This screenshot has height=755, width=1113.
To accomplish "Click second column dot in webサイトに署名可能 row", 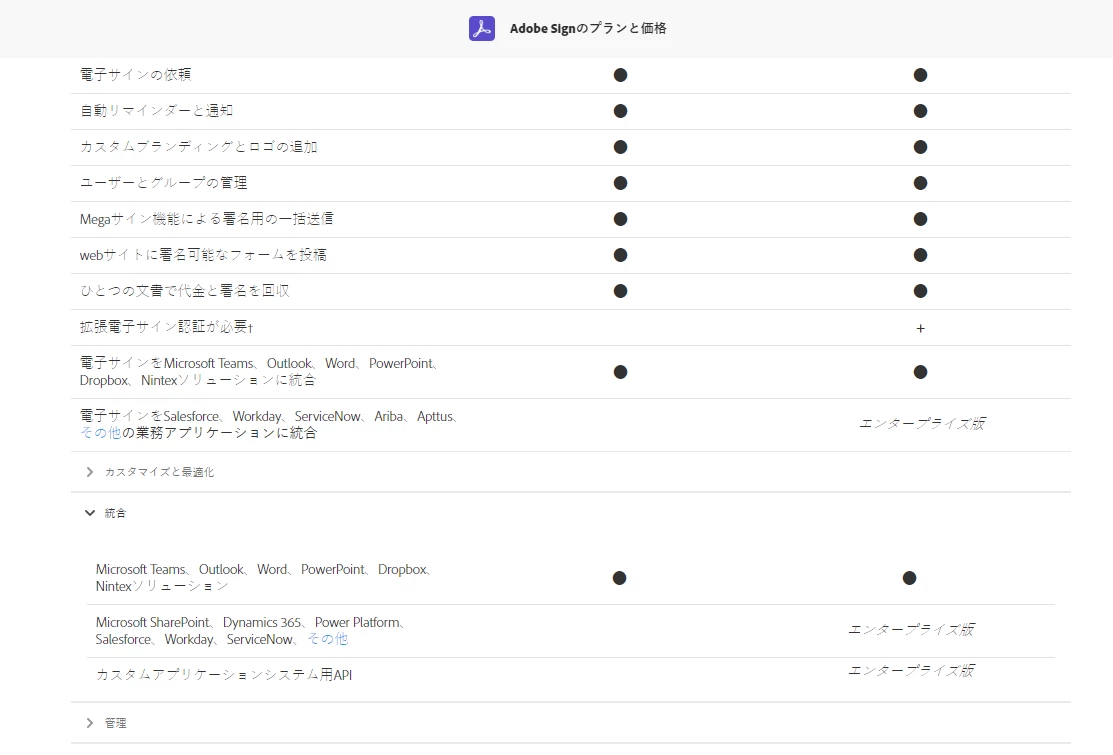I will pos(921,255).
